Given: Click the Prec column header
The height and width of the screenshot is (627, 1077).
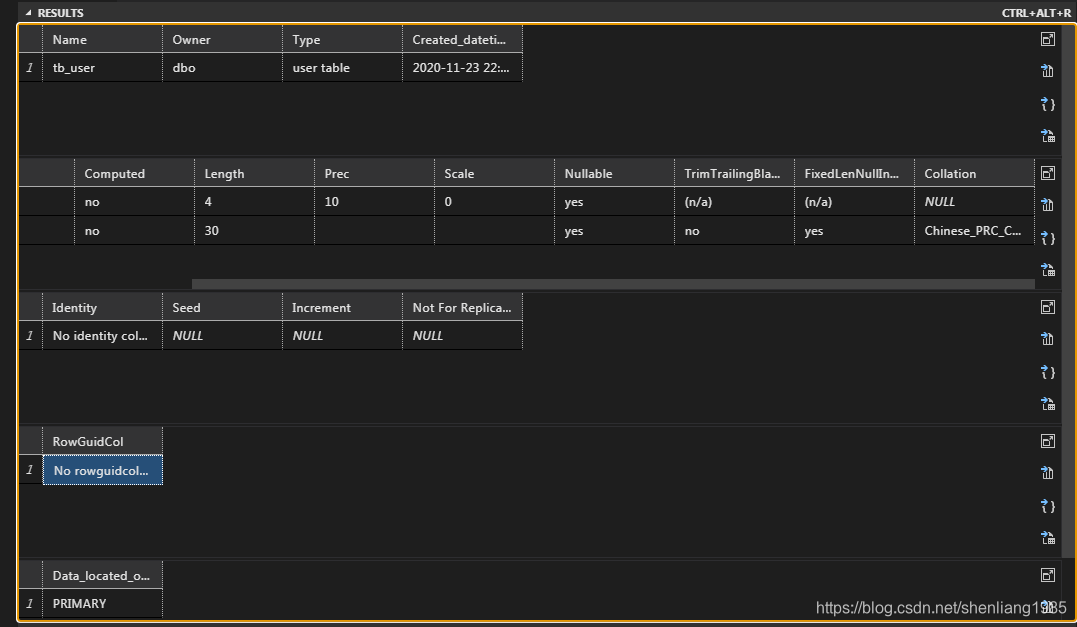Looking at the screenshot, I should (374, 173).
